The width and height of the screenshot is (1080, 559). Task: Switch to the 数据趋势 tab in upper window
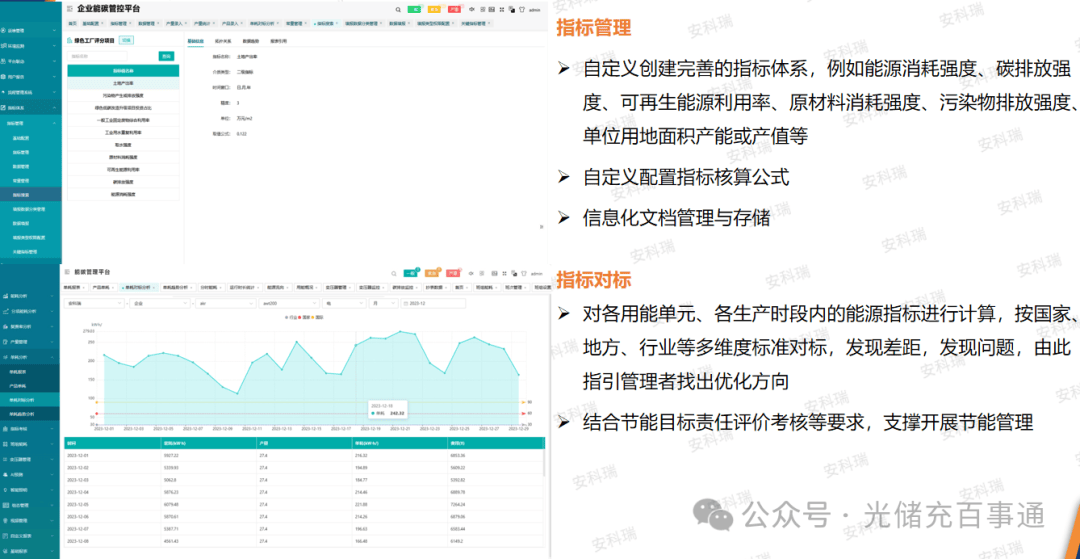click(x=250, y=41)
